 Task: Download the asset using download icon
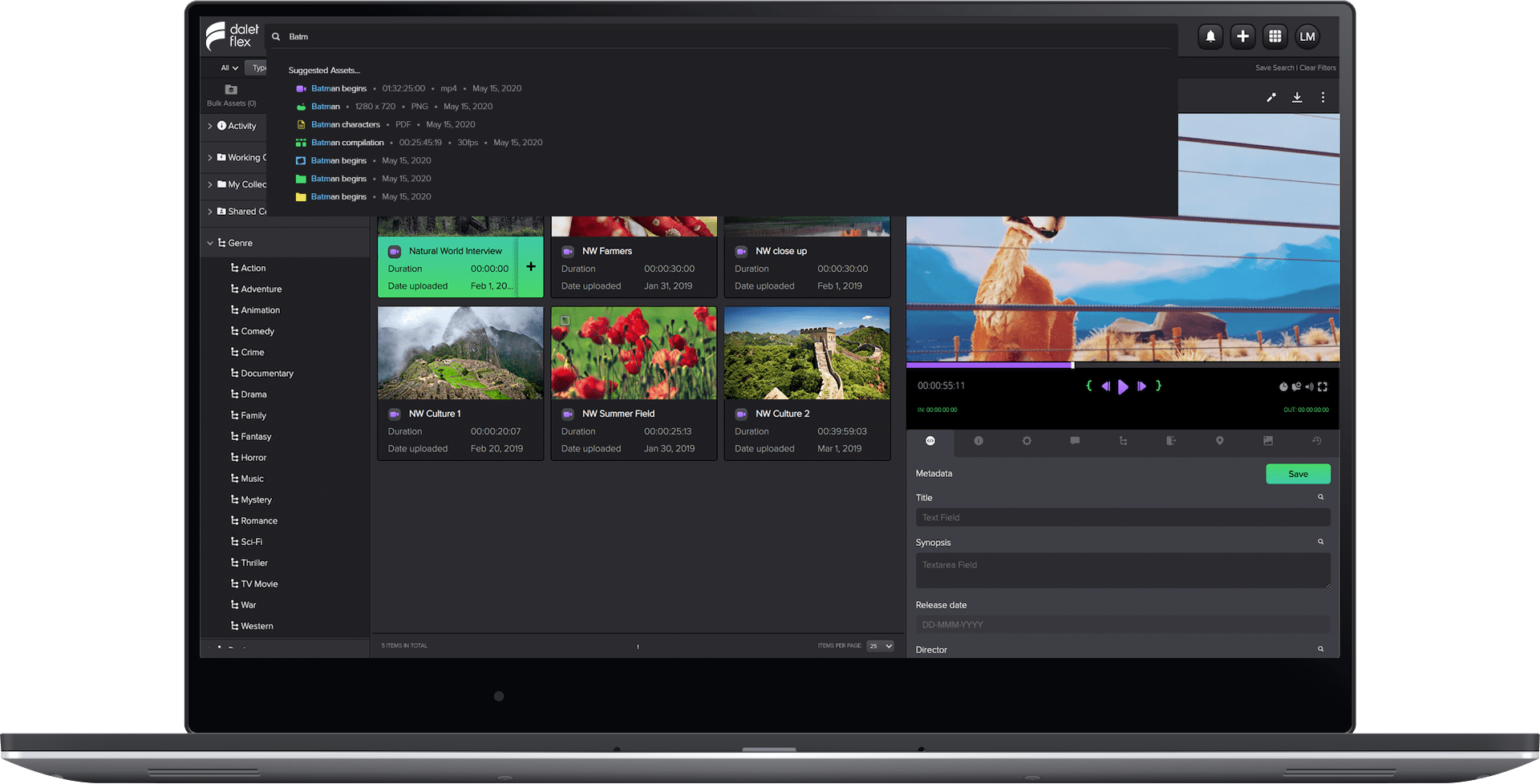pos(1297,97)
